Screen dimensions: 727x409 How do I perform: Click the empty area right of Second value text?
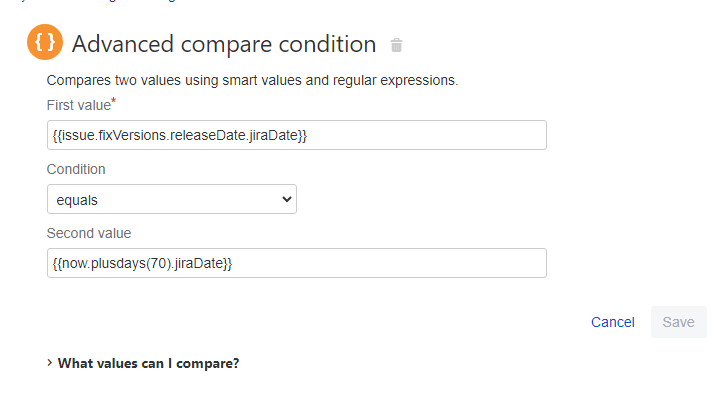(389, 263)
